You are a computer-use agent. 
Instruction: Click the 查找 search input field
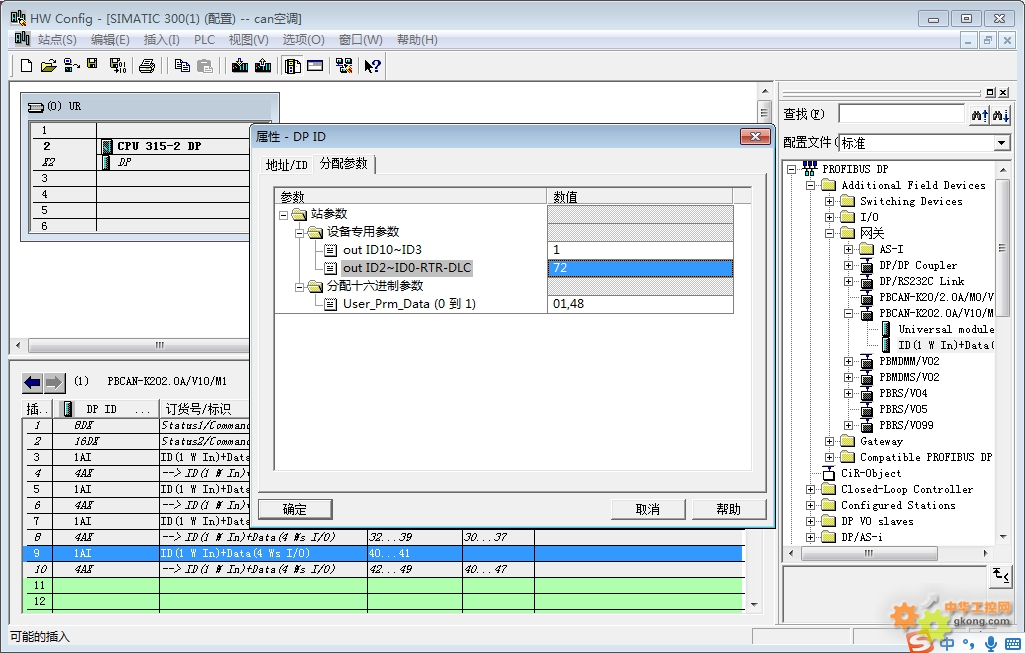click(901, 114)
